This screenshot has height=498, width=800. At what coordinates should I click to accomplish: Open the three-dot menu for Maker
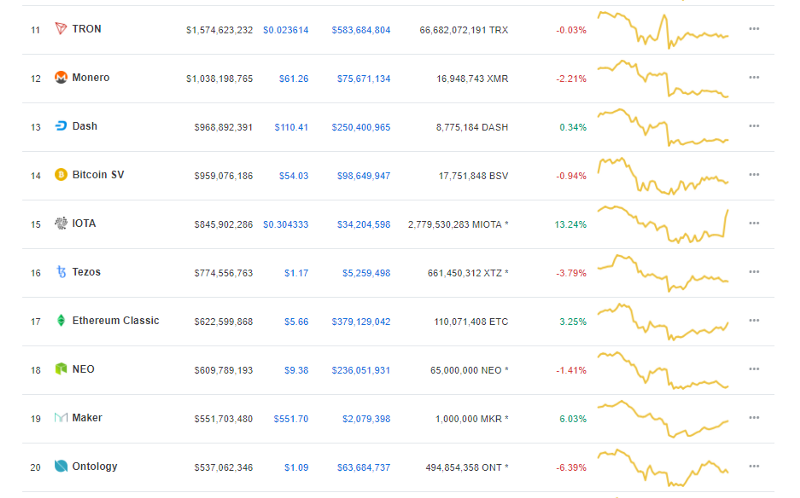coord(754,418)
